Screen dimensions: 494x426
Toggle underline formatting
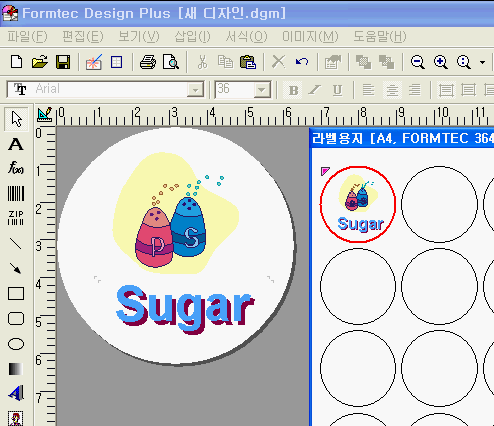(337, 90)
